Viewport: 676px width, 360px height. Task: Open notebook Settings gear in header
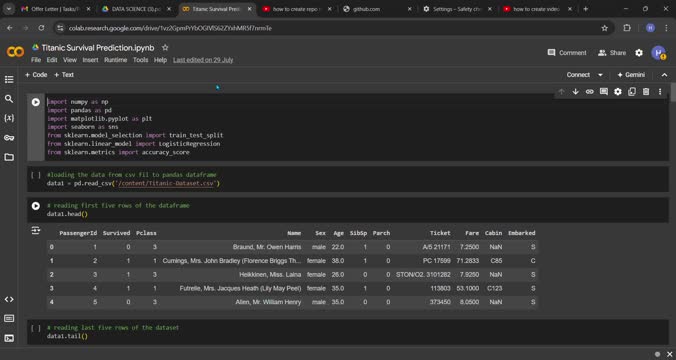[639, 53]
